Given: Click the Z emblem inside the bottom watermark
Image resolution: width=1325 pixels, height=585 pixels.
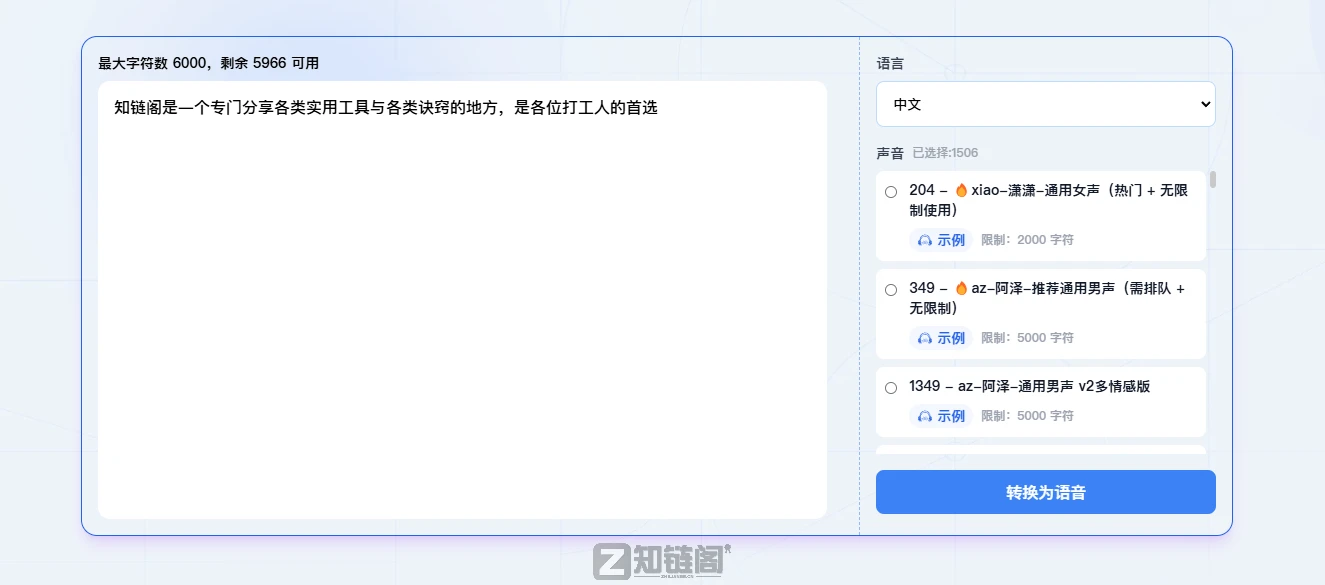Looking at the screenshot, I should pos(609,562).
